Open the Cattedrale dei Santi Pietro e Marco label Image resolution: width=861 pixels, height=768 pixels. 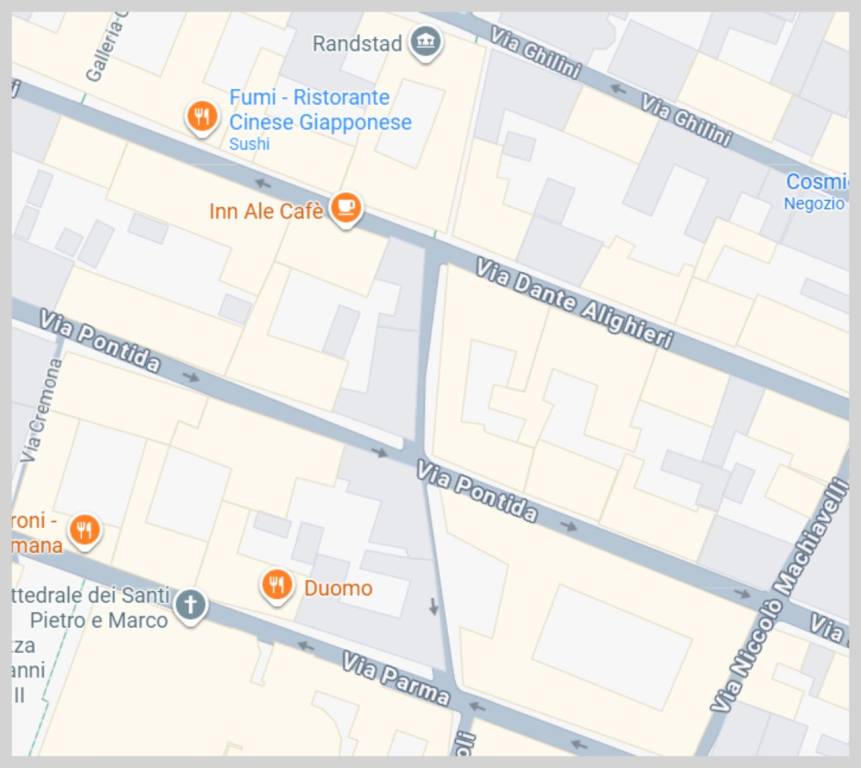[91, 608]
